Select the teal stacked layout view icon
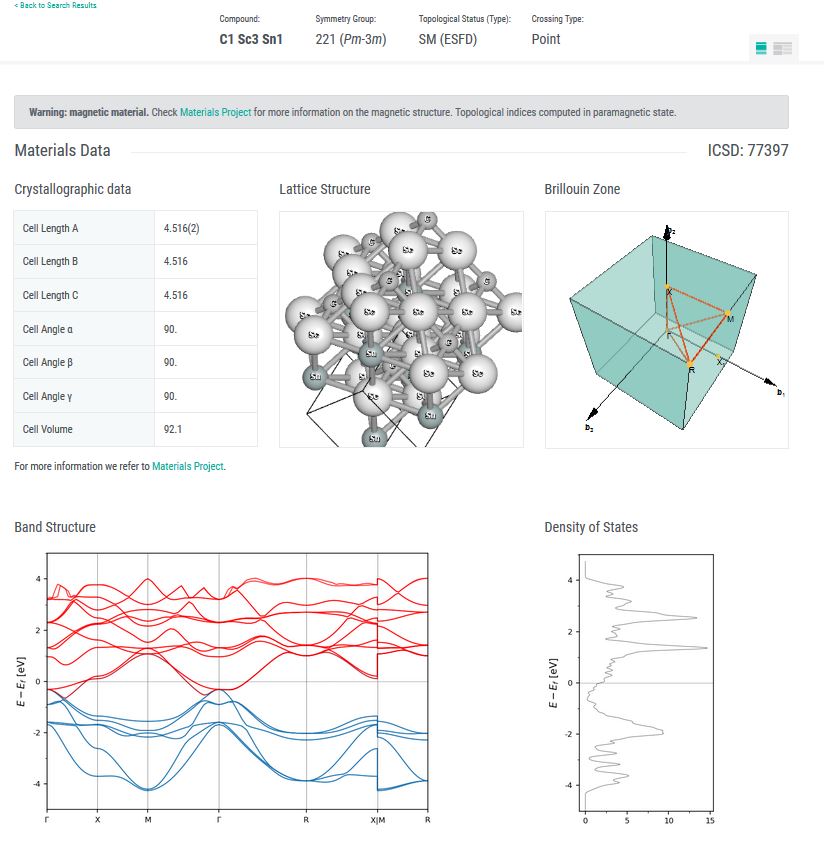Screen dimensions: 824x844 click(761, 48)
